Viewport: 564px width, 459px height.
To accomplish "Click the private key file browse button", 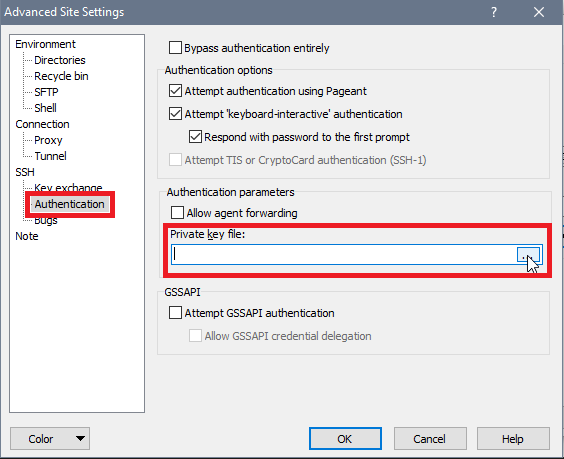I will 528,255.
